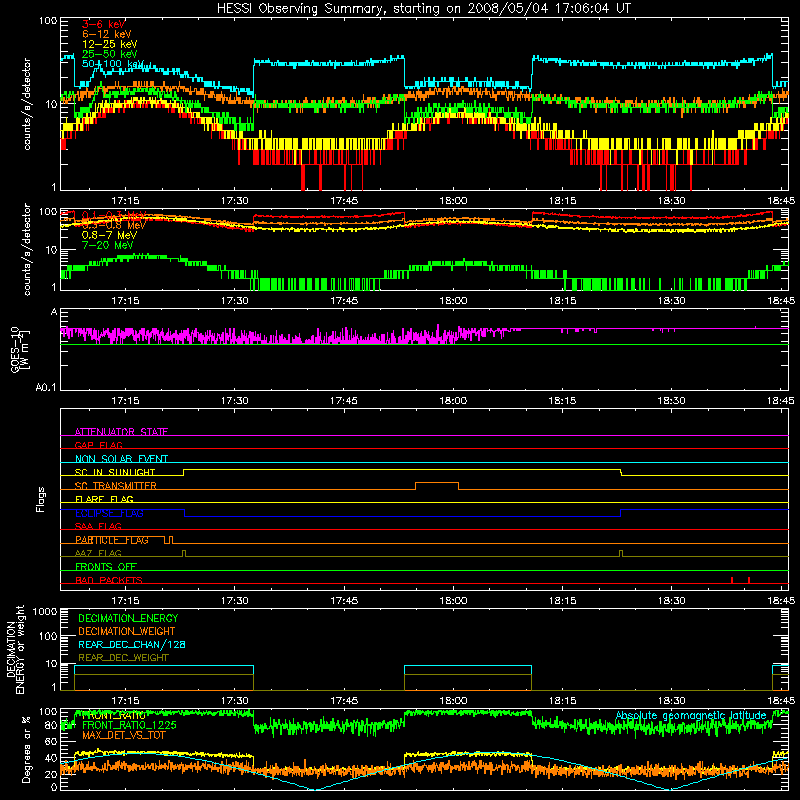This screenshot has height=800, width=800.
Task: Select the BAD_PACKETS flag label
Action: pyautogui.click(x=109, y=580)
